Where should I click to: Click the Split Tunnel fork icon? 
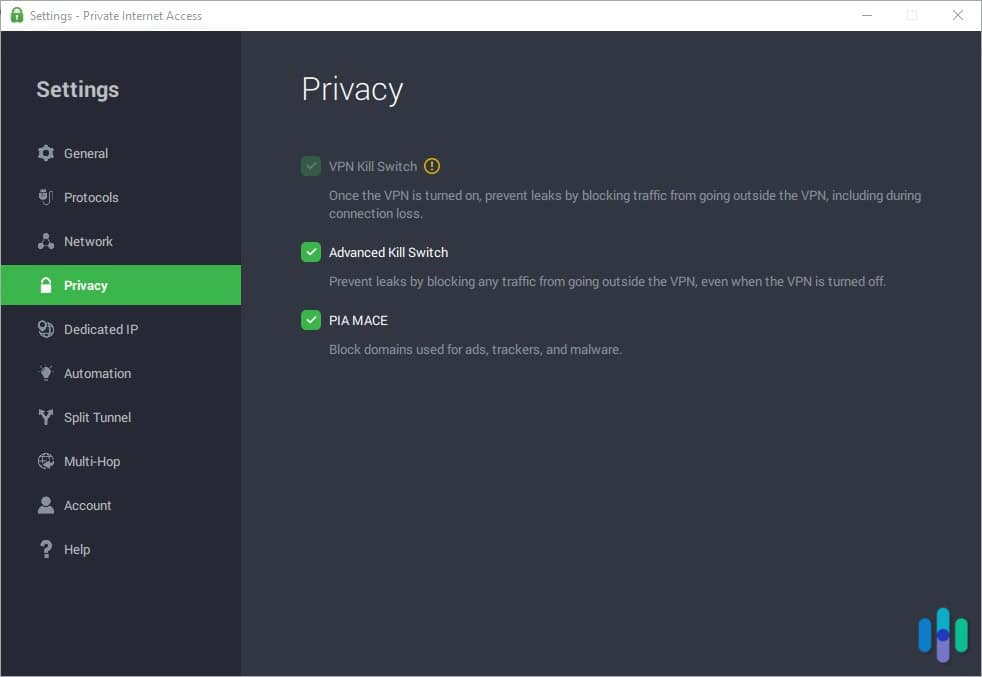coord(46,417)
